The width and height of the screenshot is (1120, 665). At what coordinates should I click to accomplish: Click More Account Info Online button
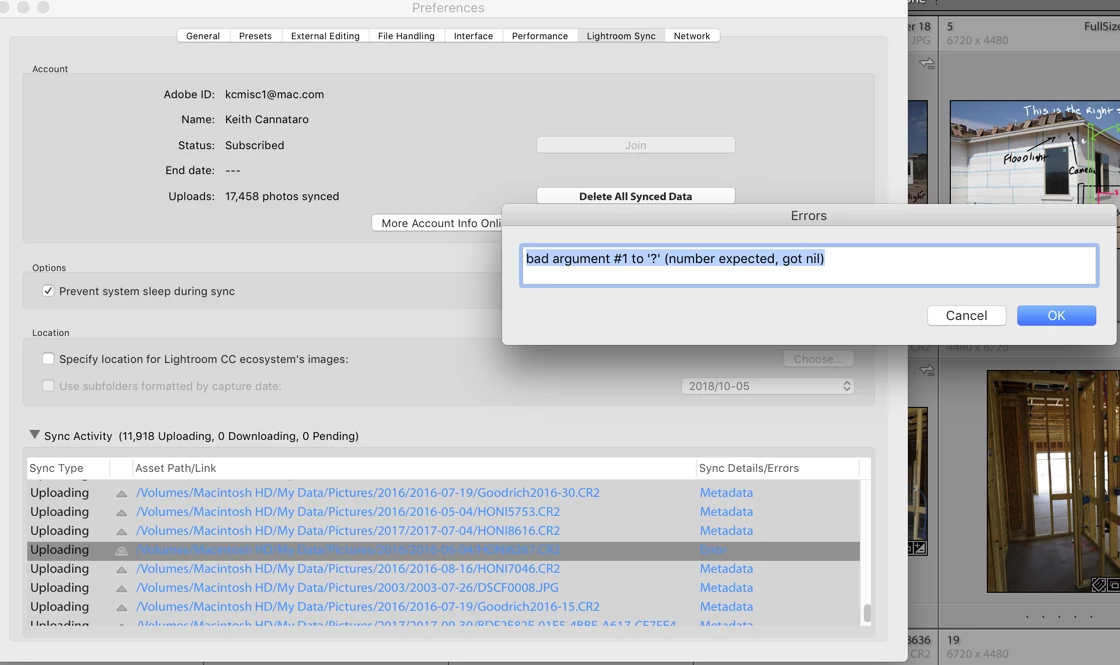[437, 223]
